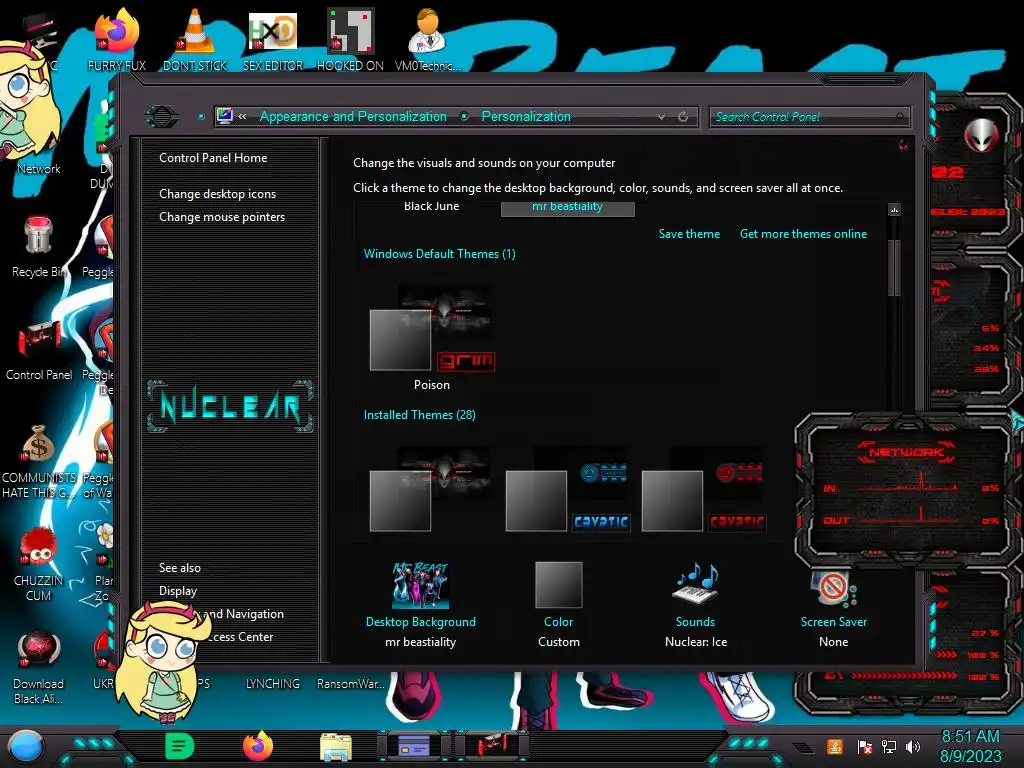The height and width of the screenshot is (768, 1024).
Task: Open the Display link under See also
Action: (178, 591)
